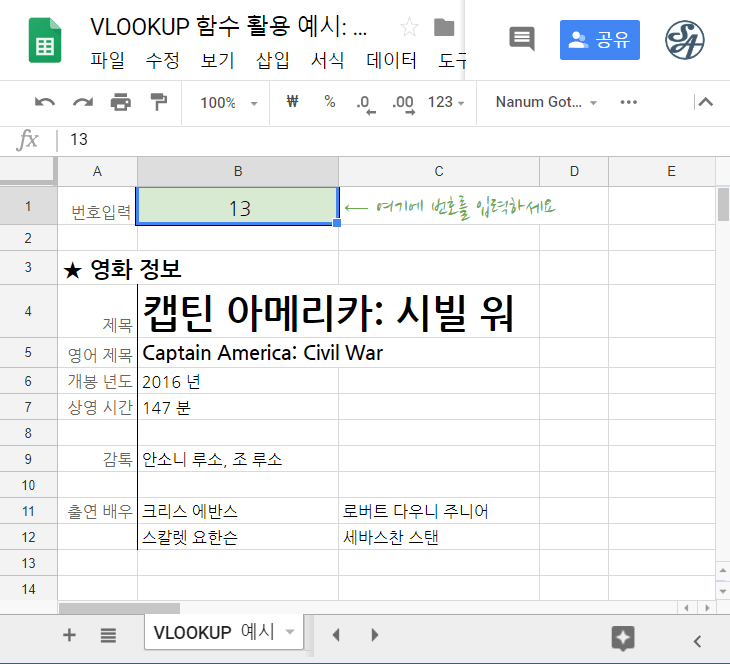Screen dimensions: 730x664
Task: Collapse the menus with the caret
Action: click(705, 102)
